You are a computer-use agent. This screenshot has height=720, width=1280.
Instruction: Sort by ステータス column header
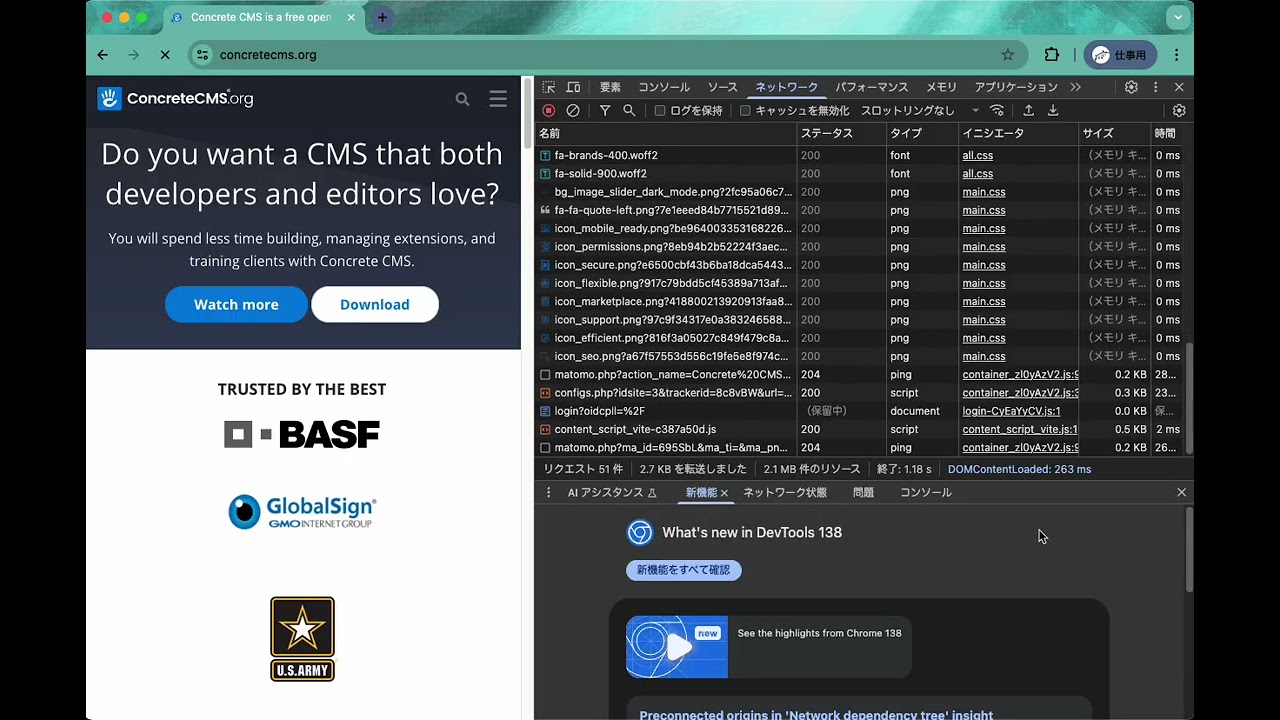click(x=841, y=133)
